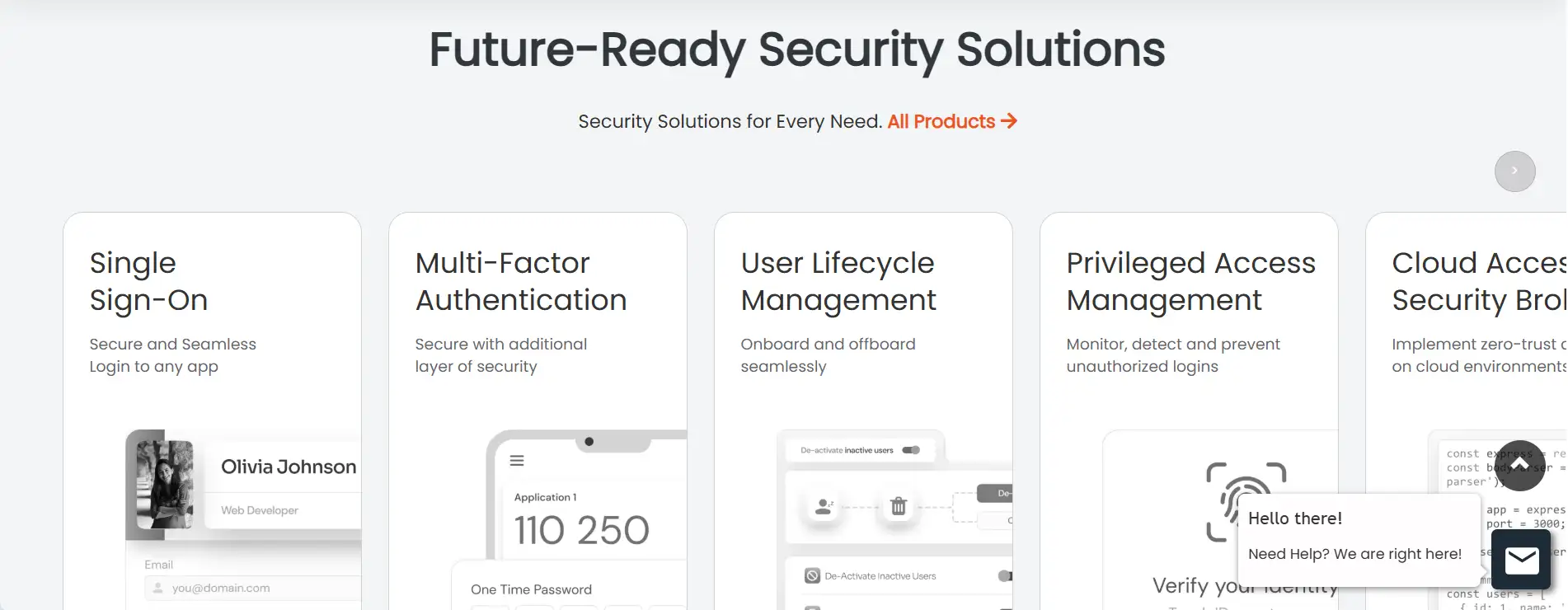Select Privileged Access Management card title
The height and width of the screenshot is (610, 1568).
(x=1190, y=281)
